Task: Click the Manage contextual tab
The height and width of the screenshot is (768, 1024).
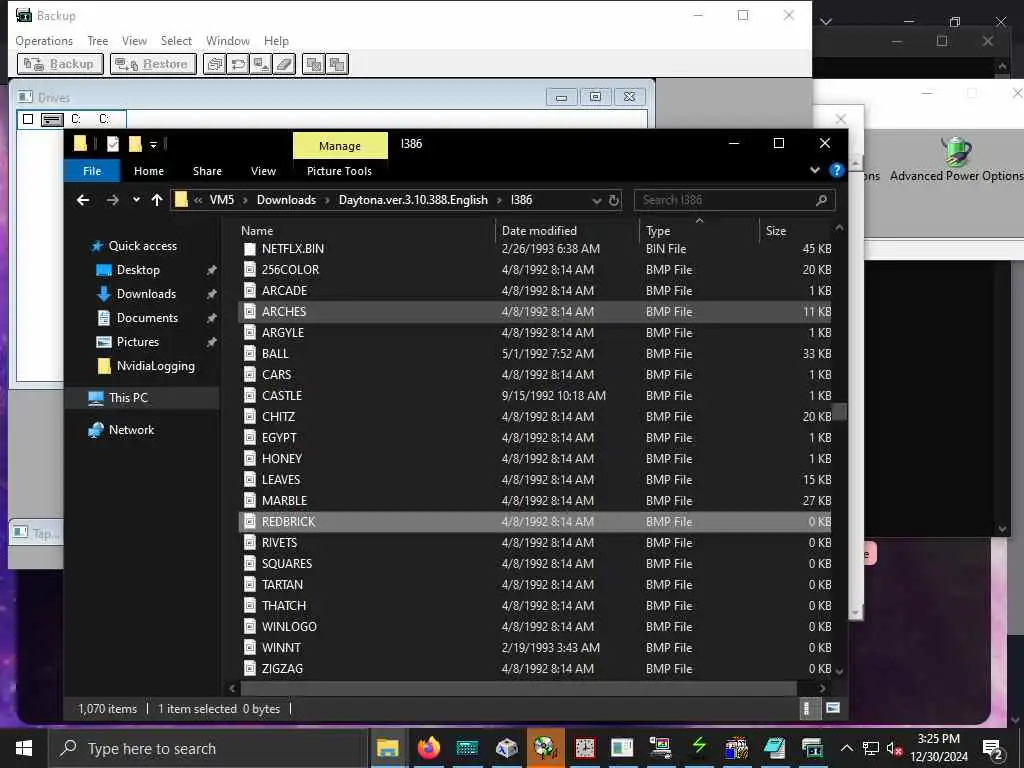Action: [340, 146]
